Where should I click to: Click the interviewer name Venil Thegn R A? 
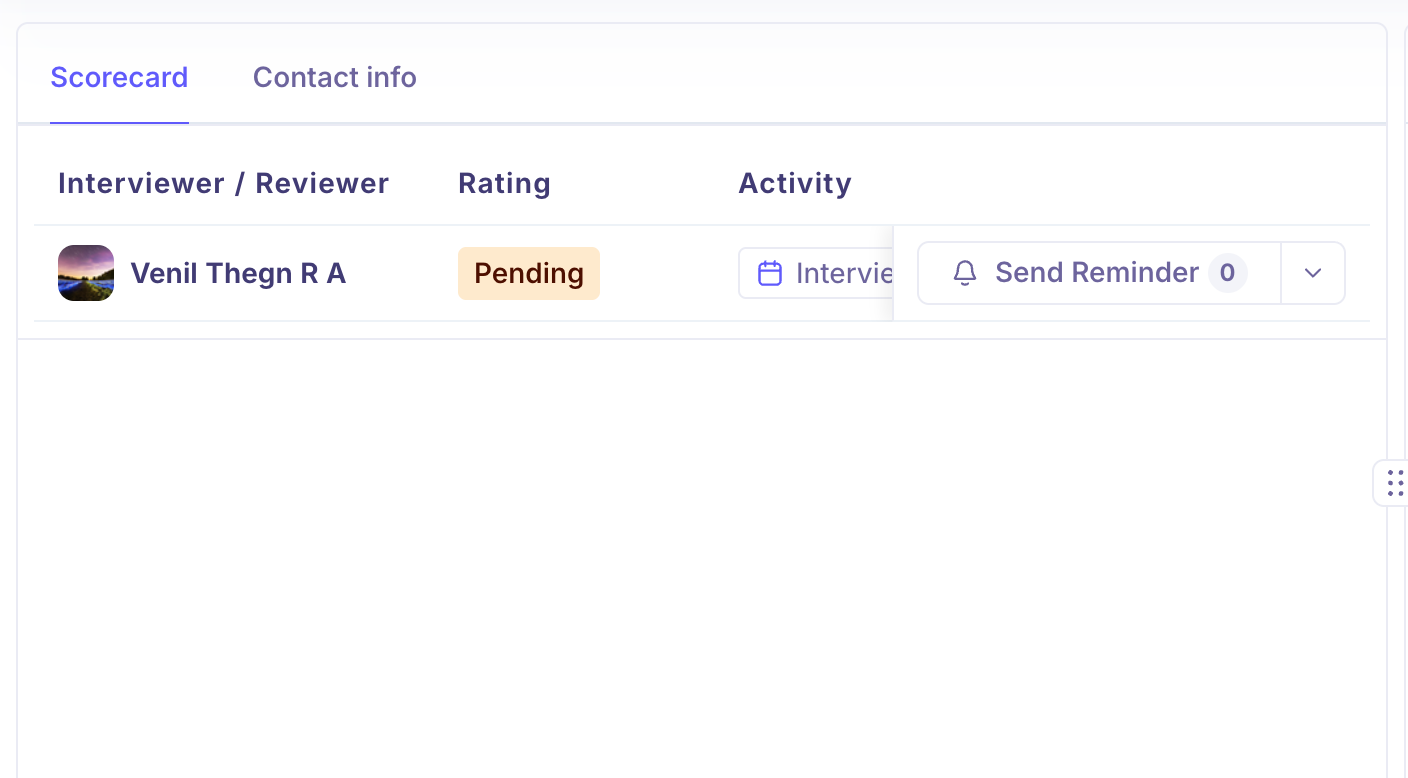(238, 273)
